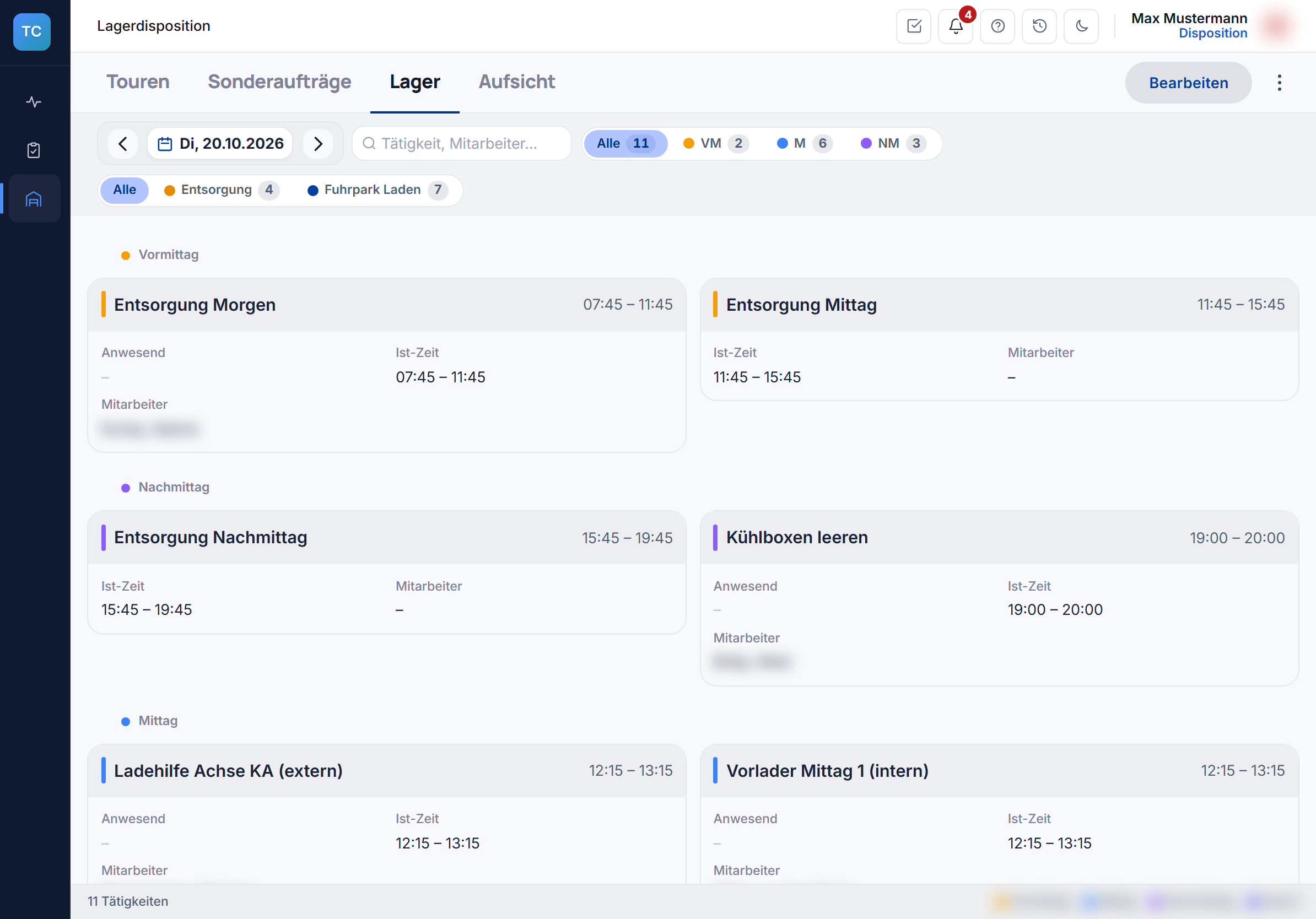Select the Lager tab
Viewport: 1316px width, 919px height.
(x=415, y=82)
